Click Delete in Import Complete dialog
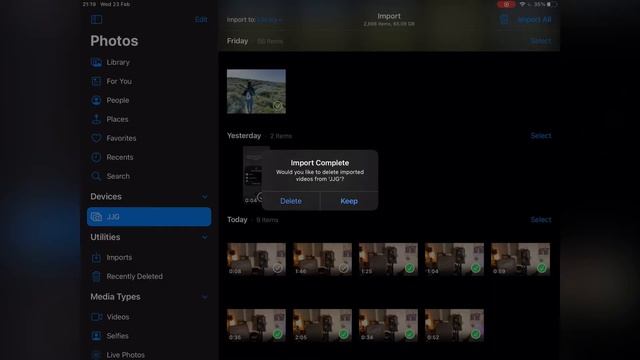 [x=291, y=201]
